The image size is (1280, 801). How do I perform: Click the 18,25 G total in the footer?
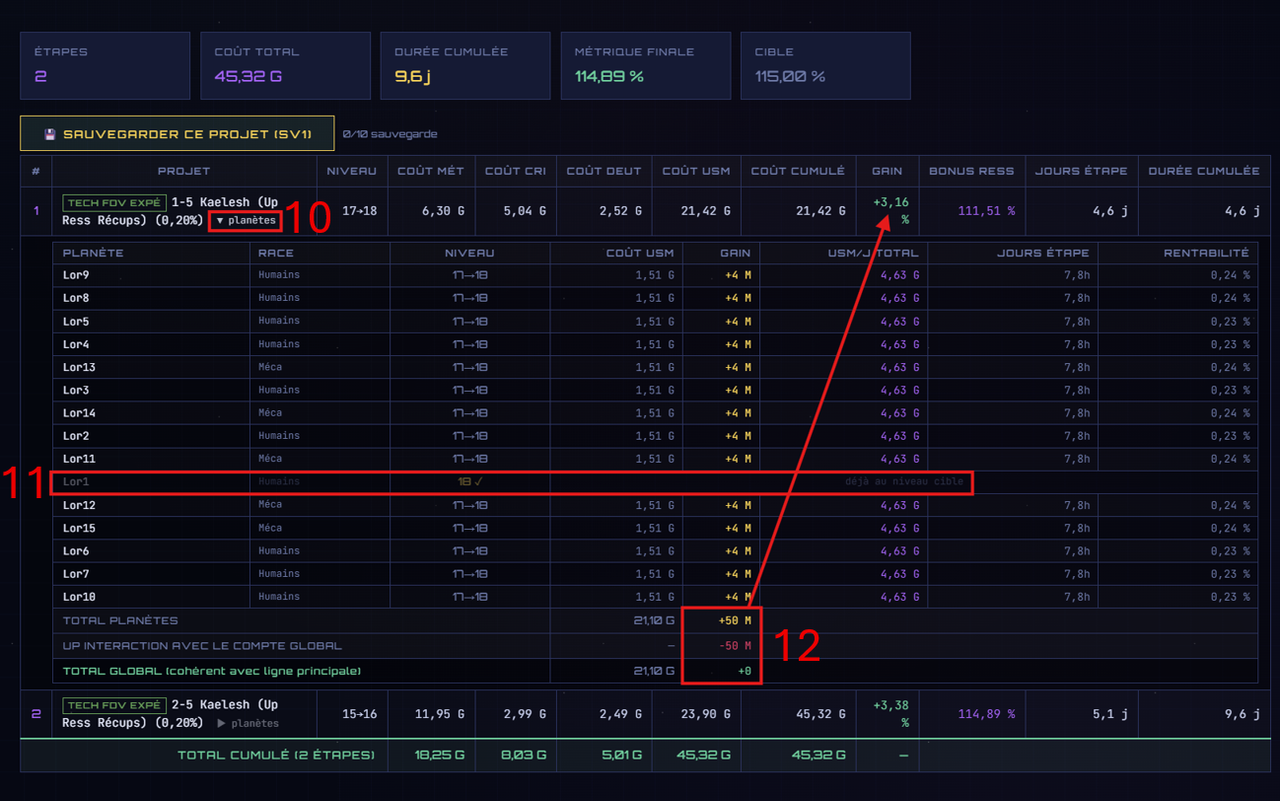point(440,755)
